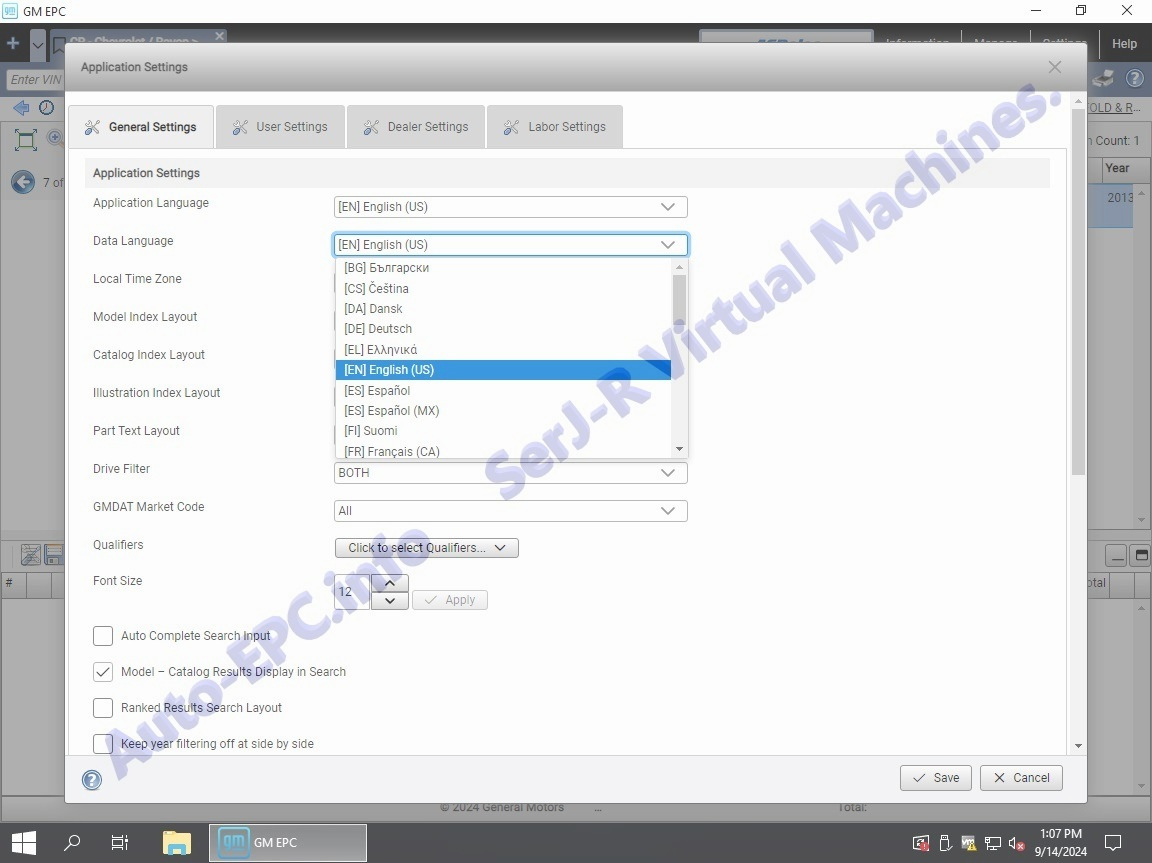Uncheck Model – Catalog Results Display in Search
Image resolution: width=1152 pixels, height=863 pixels.
pyautogui.click(x=103, y=672)
